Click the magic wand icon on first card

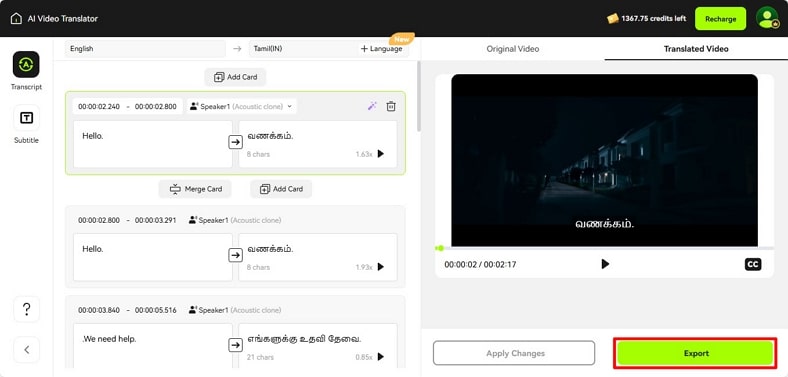pyautogui.click(x=372, y=106)
